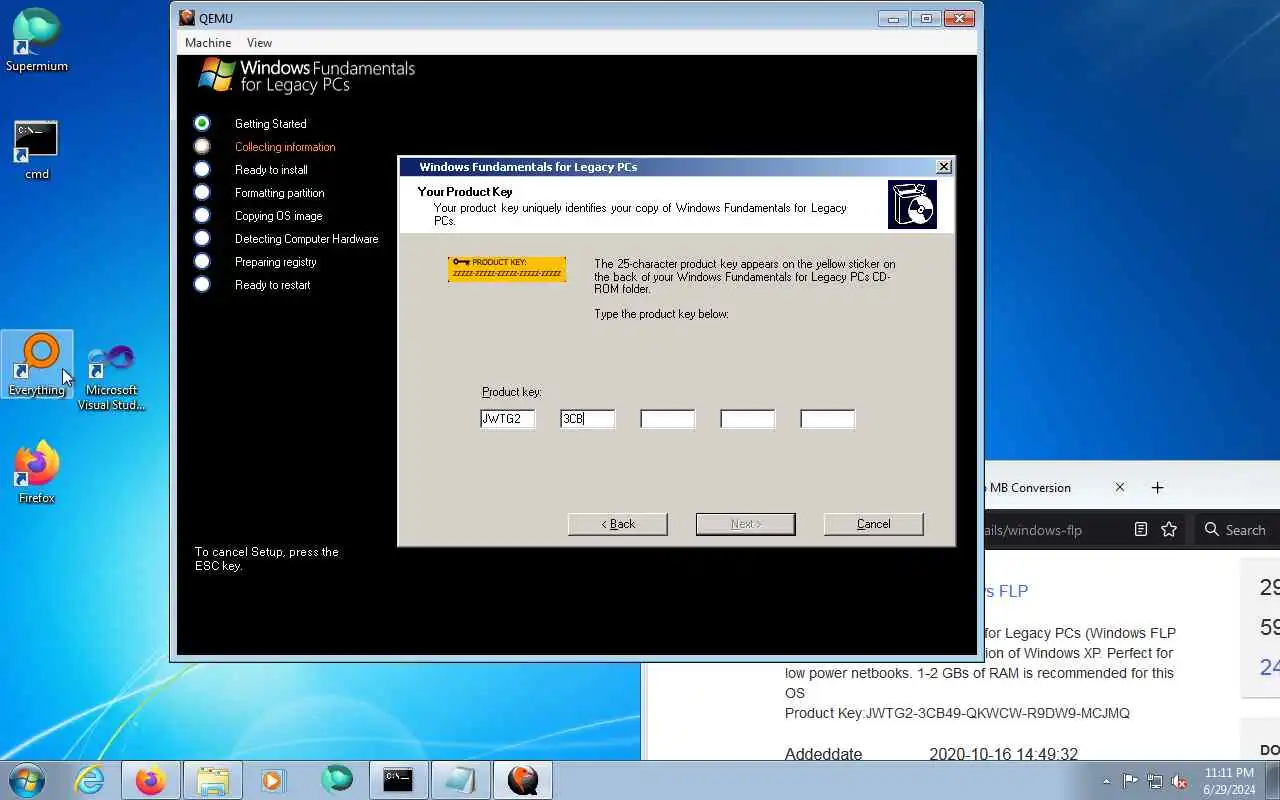Open Windows Explorer from the taskbar

coord(213,780)
